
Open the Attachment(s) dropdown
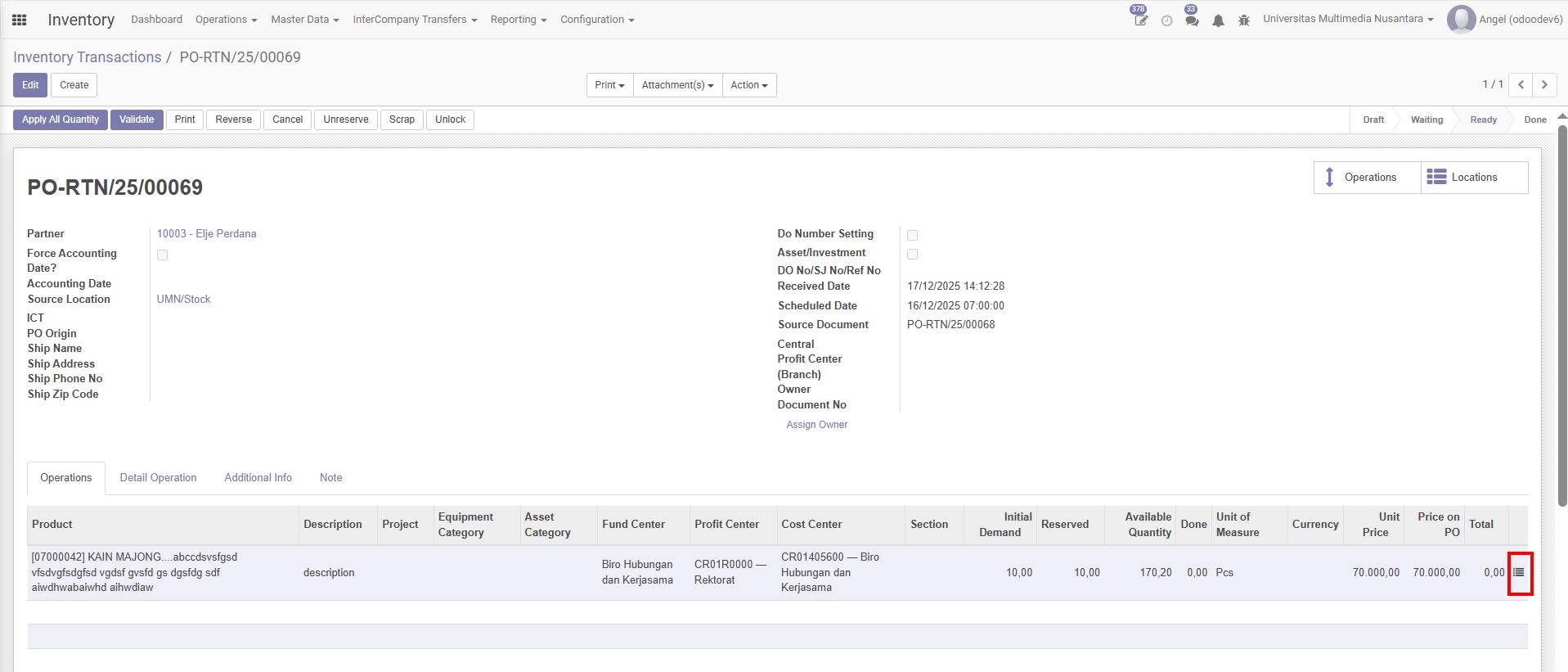click(677, 85)
